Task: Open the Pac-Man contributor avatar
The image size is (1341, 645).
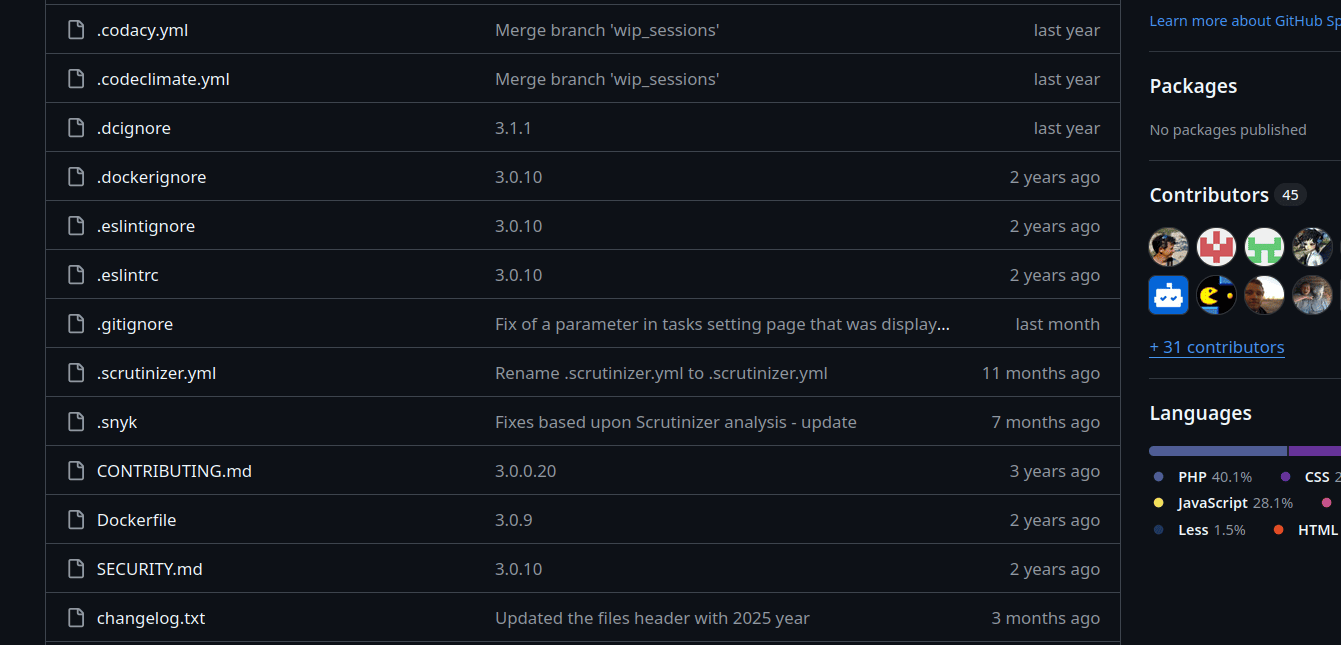Action: (1217, 295)
